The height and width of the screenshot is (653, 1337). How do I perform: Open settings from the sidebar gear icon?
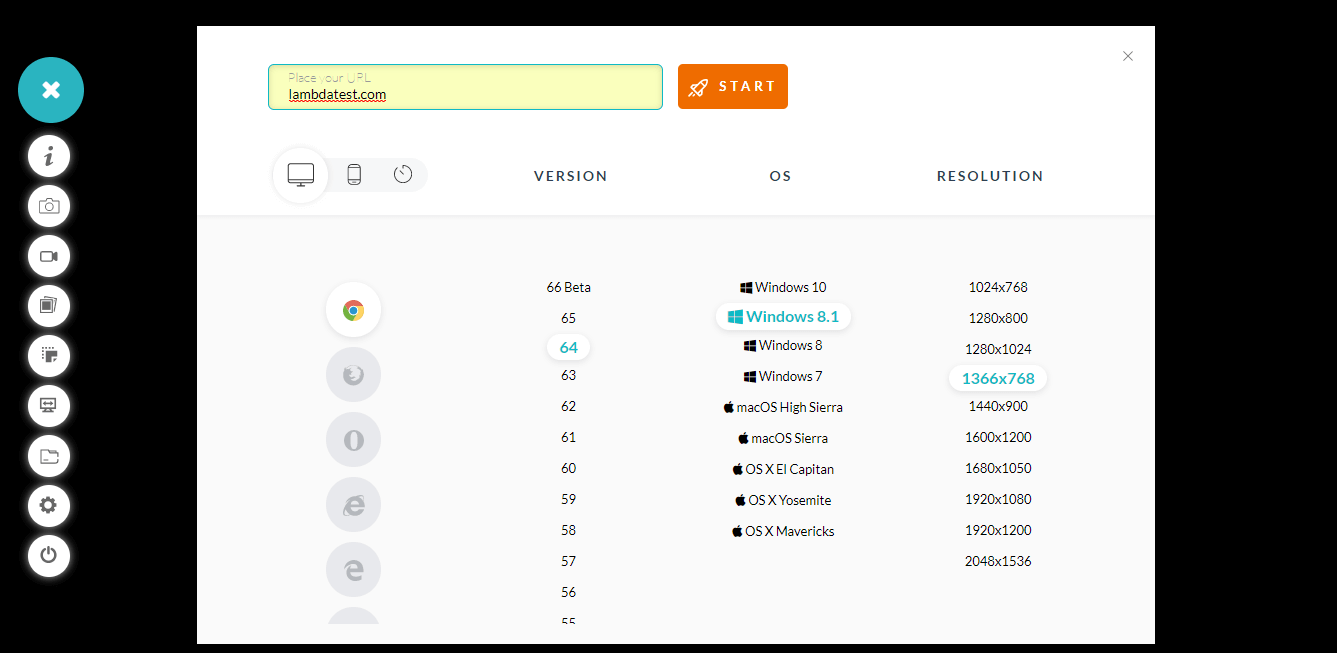(x=49, y=506)
